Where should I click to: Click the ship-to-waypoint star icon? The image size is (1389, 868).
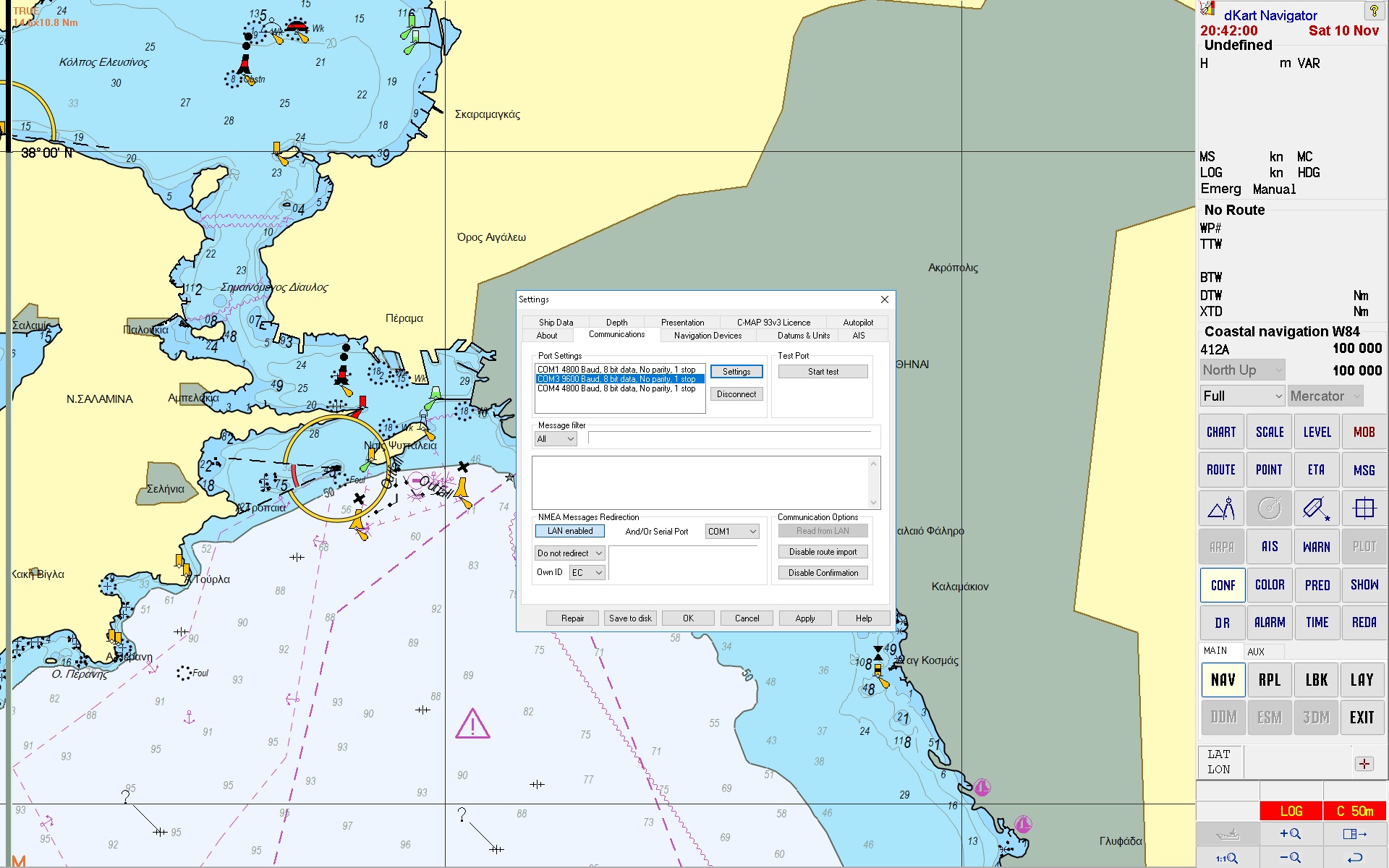1317,509
